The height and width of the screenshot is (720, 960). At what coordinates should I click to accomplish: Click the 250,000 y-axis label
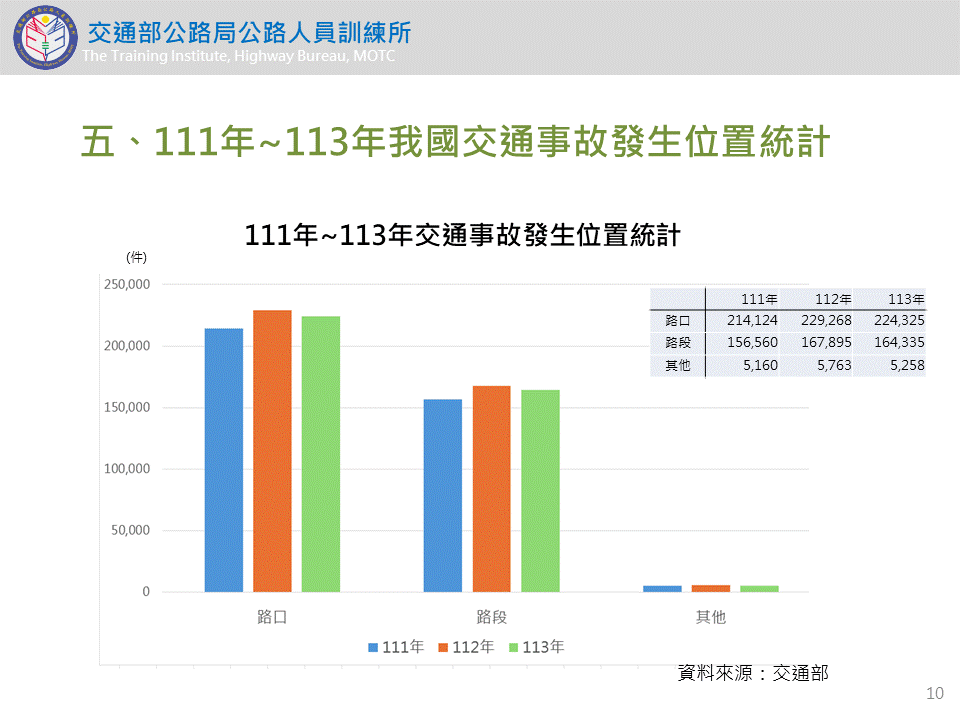(126, 284)
